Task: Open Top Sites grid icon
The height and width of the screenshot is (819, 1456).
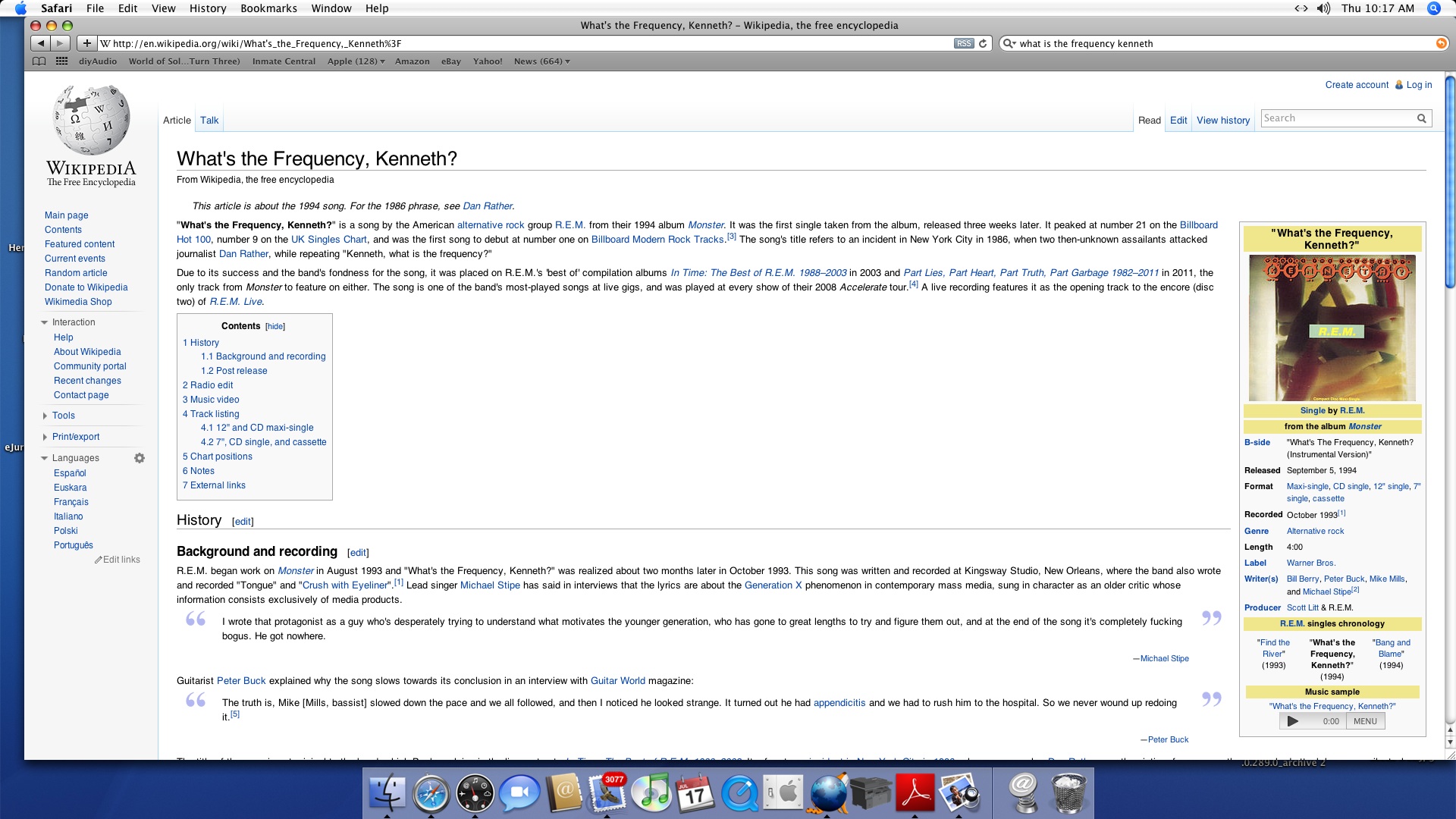Action: tap(61, 61)
